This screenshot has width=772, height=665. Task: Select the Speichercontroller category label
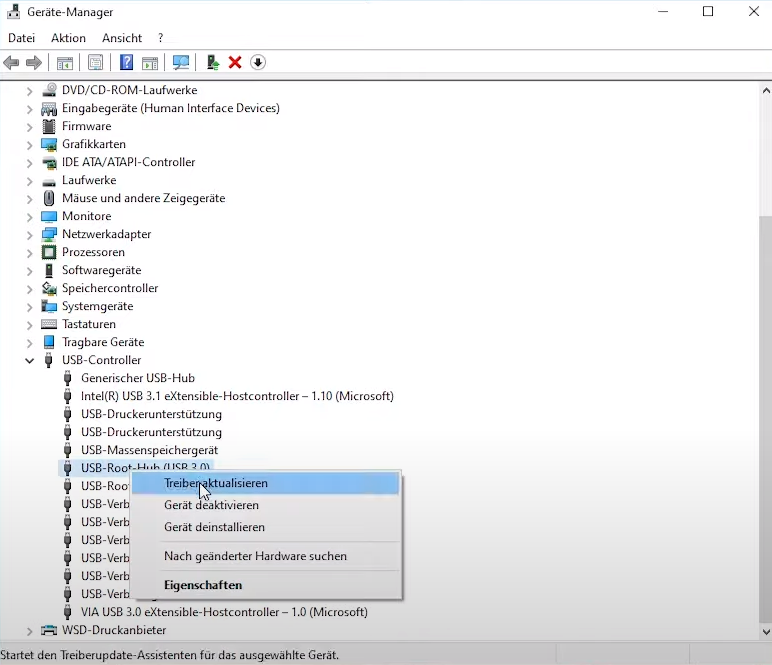110,288
